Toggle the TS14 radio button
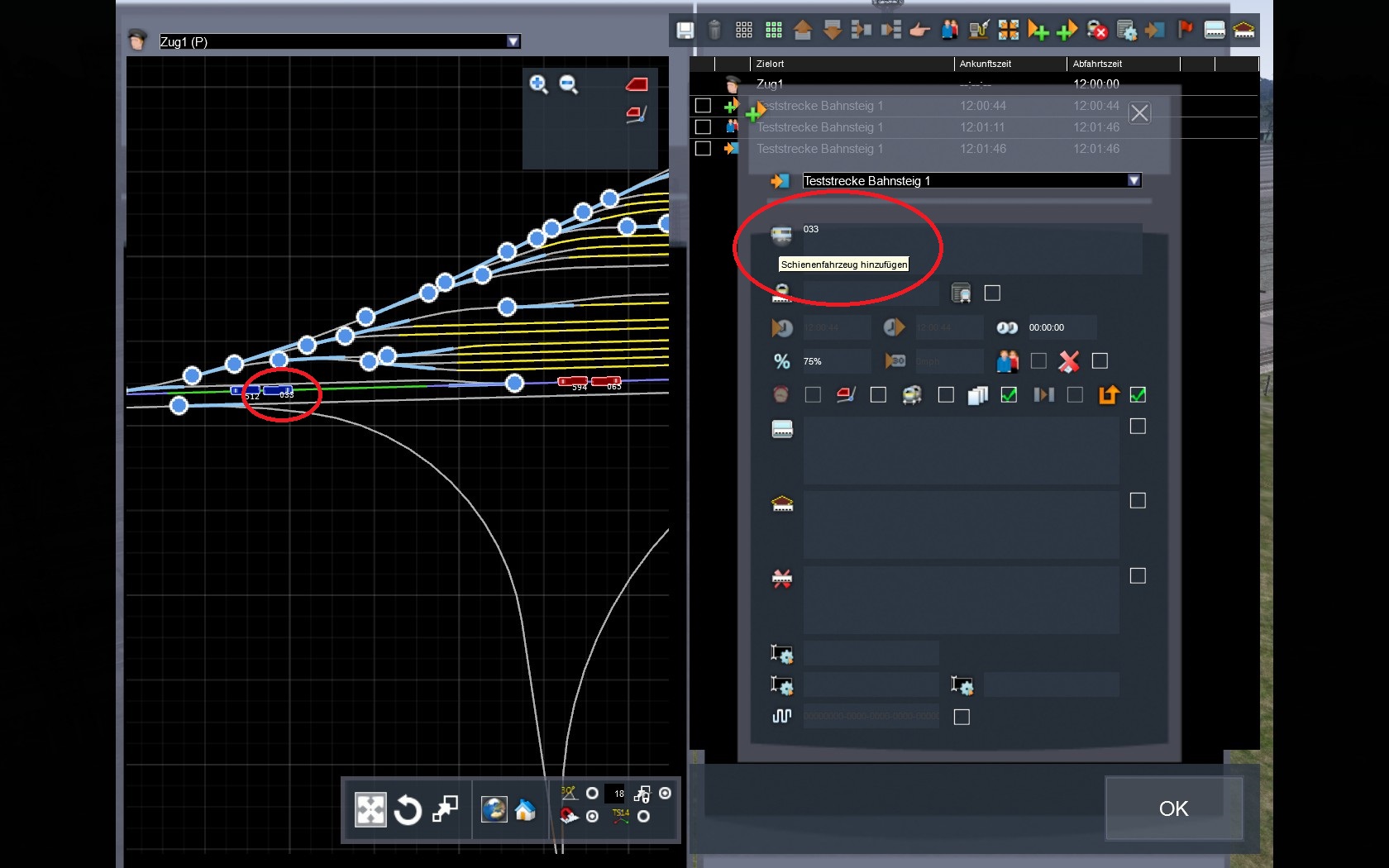Image resolution: width=1389 pixels, height=868 pixels. (x=643, y=817)
